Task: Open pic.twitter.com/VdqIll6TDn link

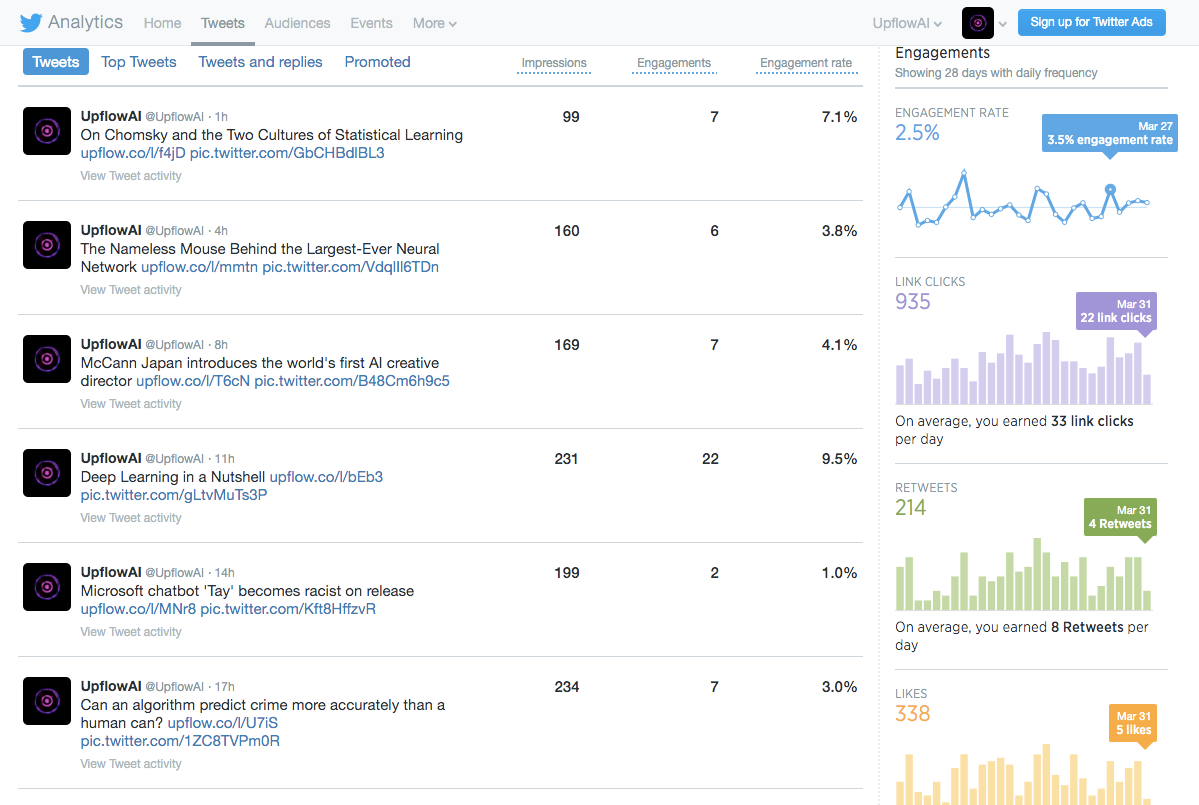Action: click(x=350, y=267)
